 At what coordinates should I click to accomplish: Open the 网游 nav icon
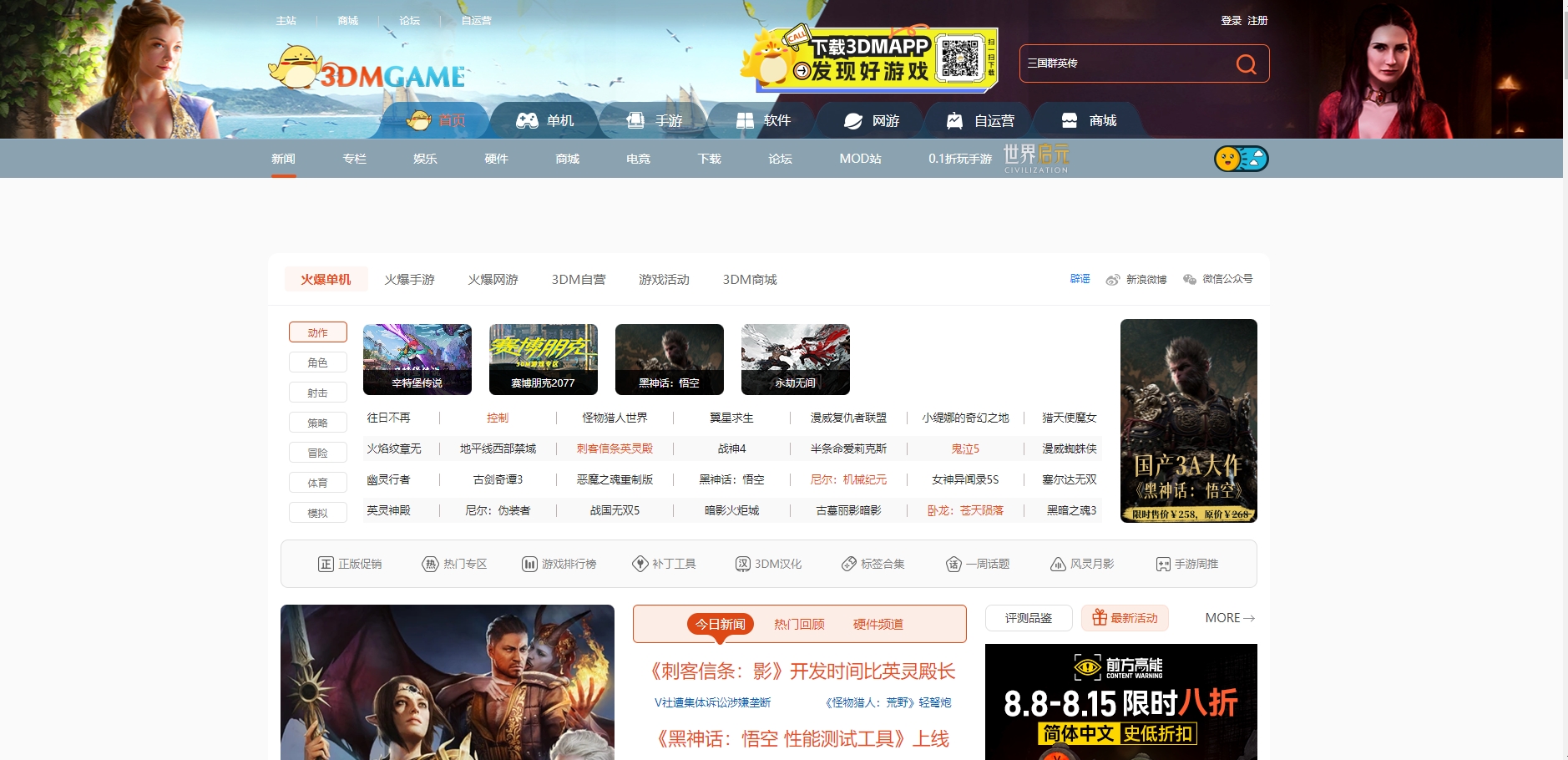(x=852, y=120)
